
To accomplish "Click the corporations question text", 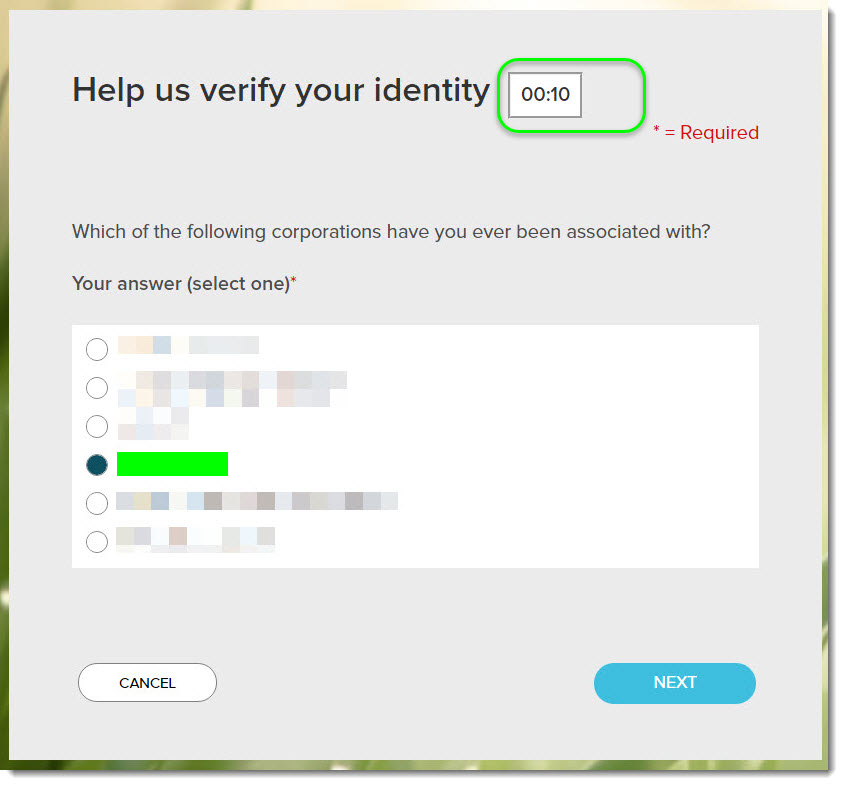I will [x=391, y=232].
